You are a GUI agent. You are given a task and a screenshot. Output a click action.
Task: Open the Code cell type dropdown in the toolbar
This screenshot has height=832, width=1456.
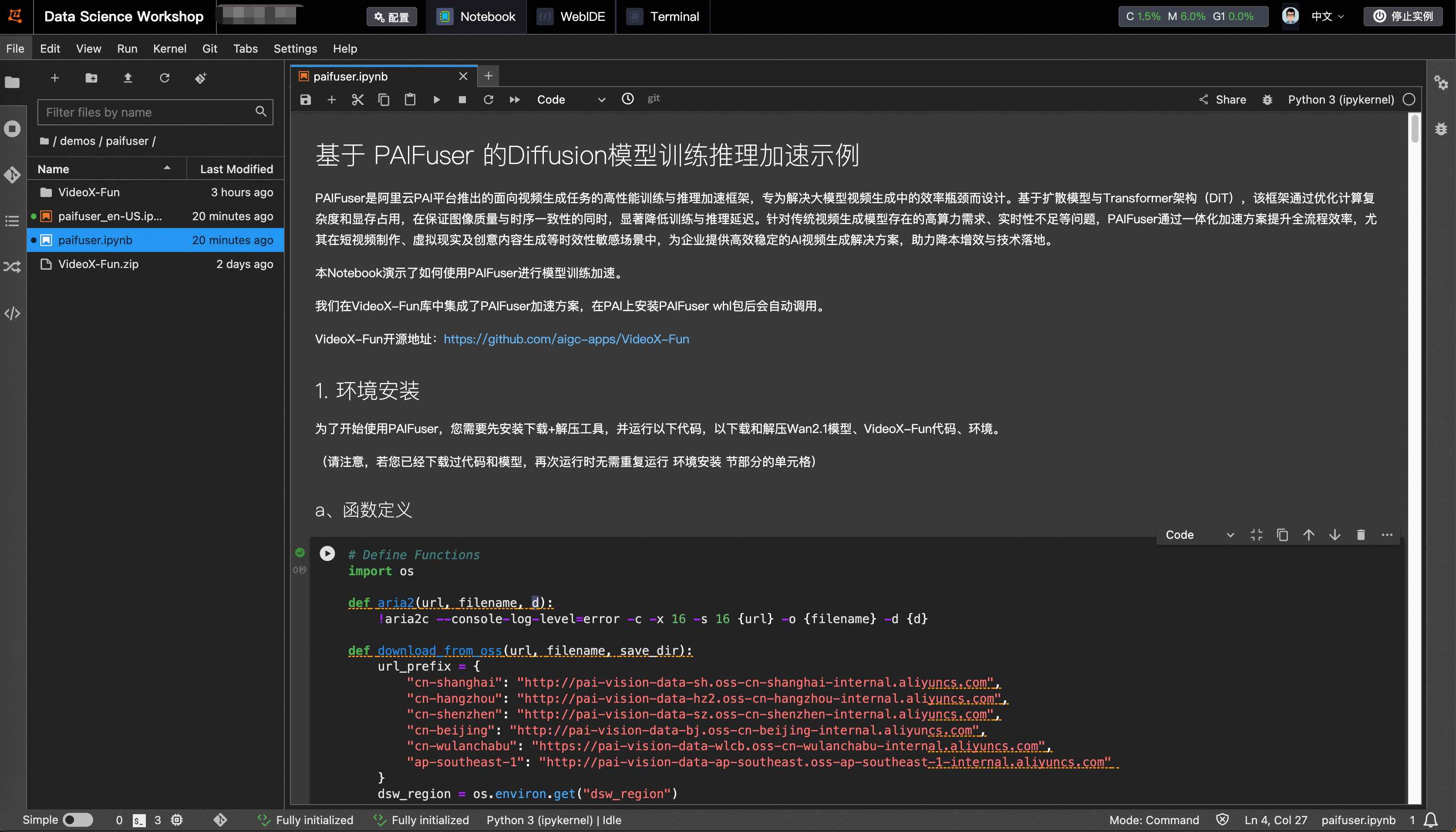[570, 99]
